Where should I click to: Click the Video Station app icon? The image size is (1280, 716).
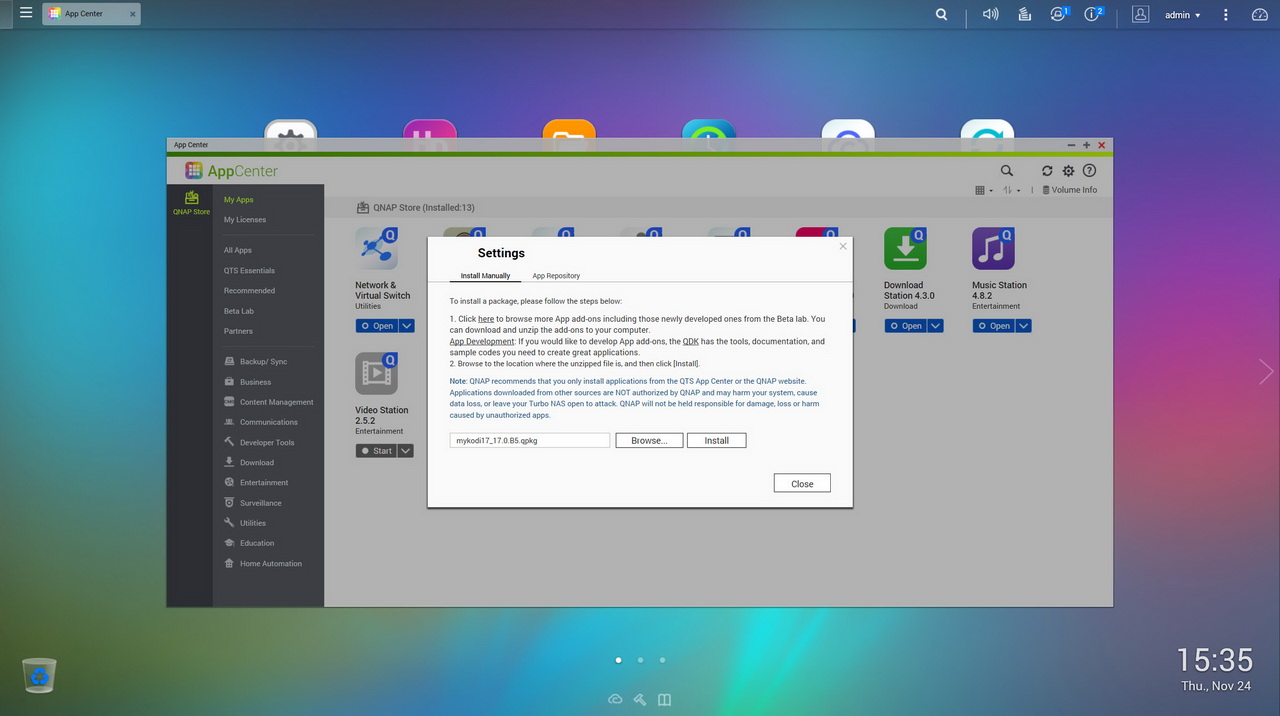pos(376,373)
